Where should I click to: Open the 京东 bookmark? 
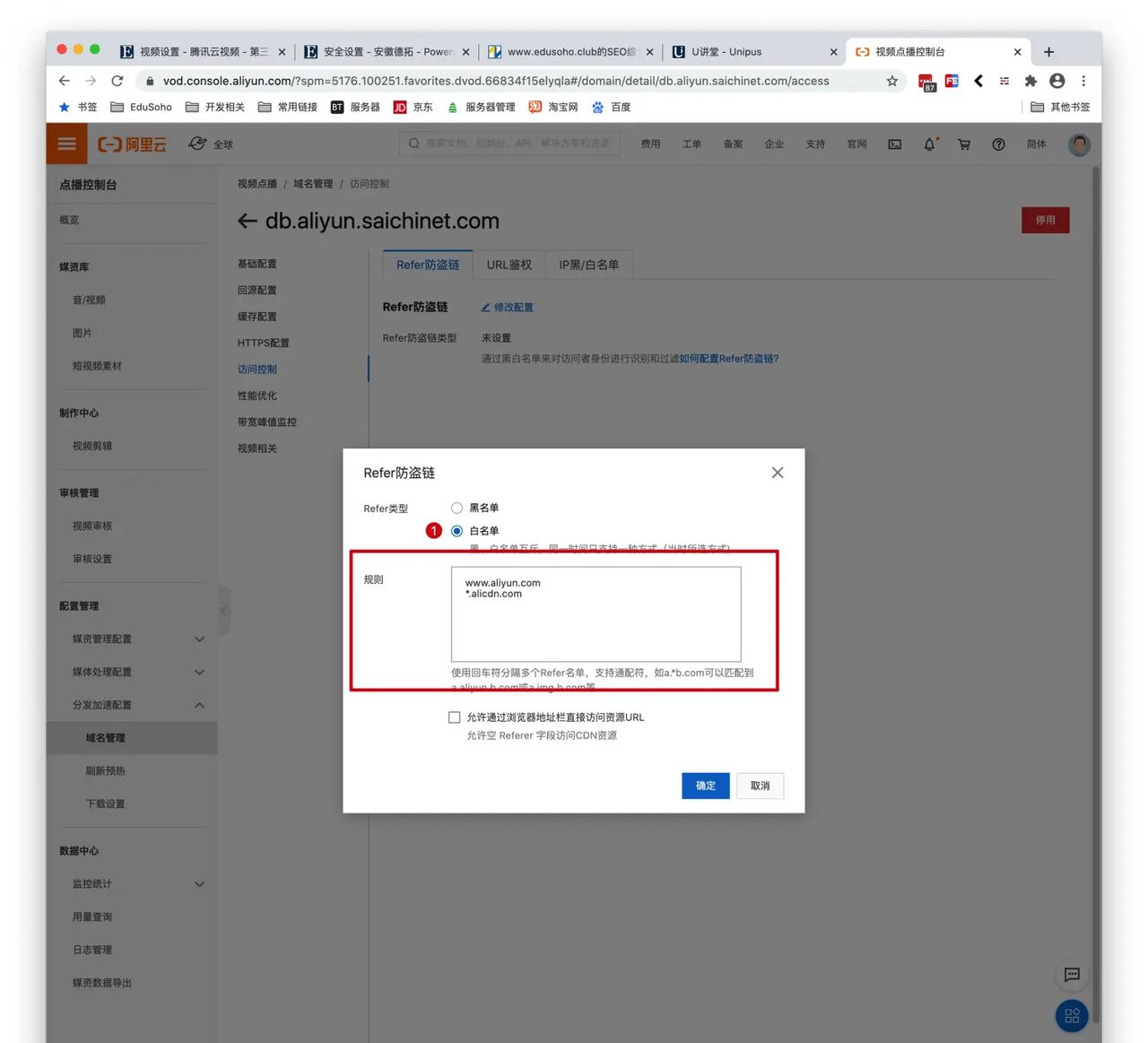(413, 107)
